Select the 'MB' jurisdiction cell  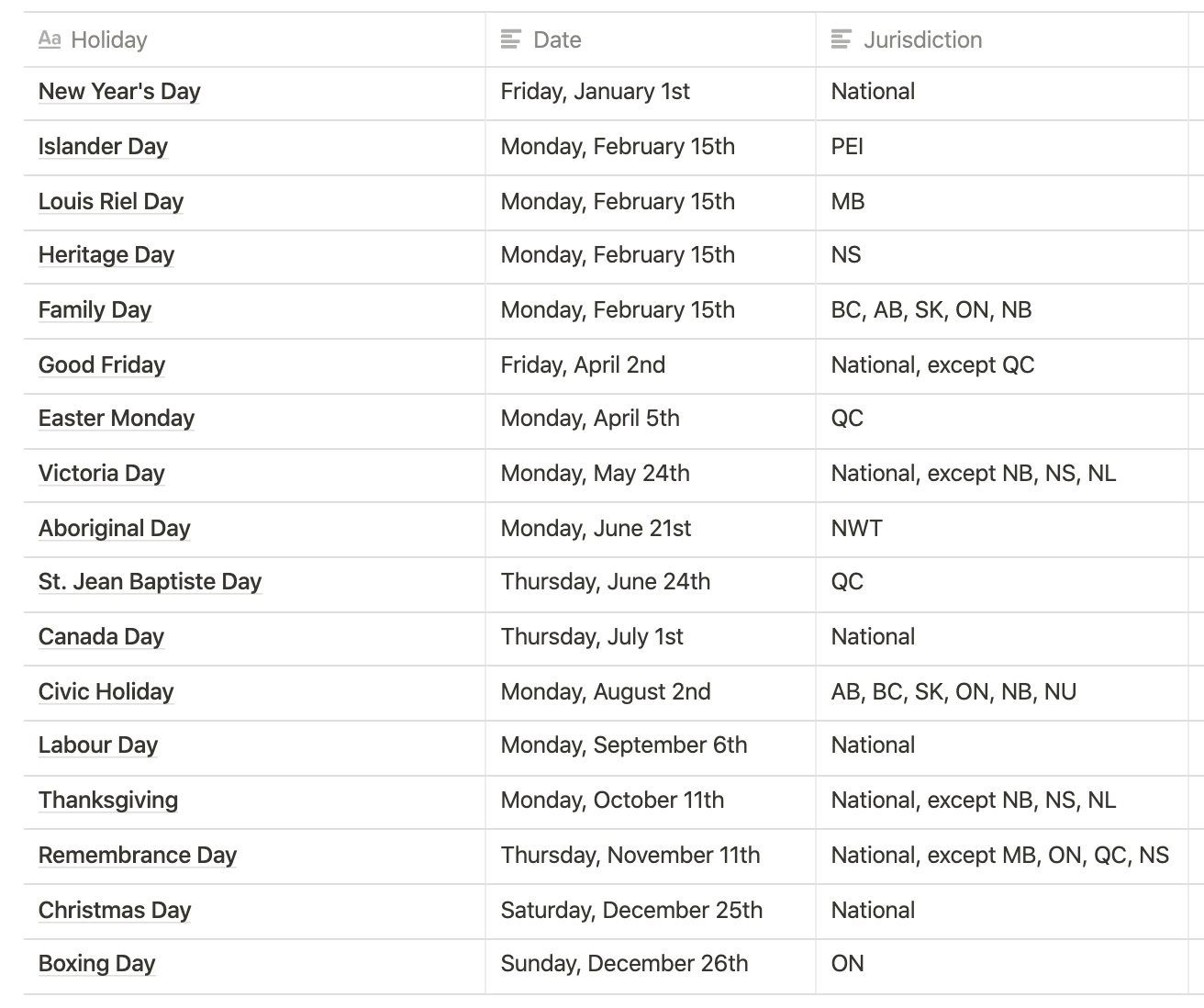click(1002, 202)
